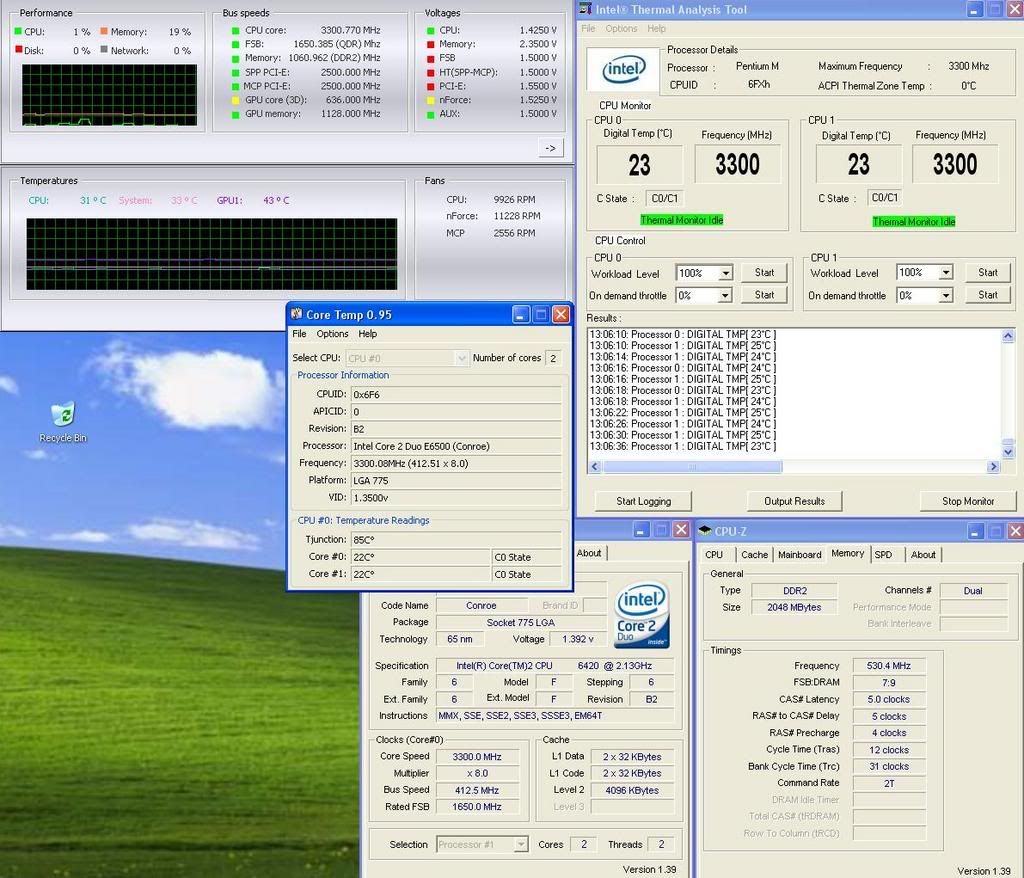
Task: Click the Stop Monitor button
Action: pos(967,500)
